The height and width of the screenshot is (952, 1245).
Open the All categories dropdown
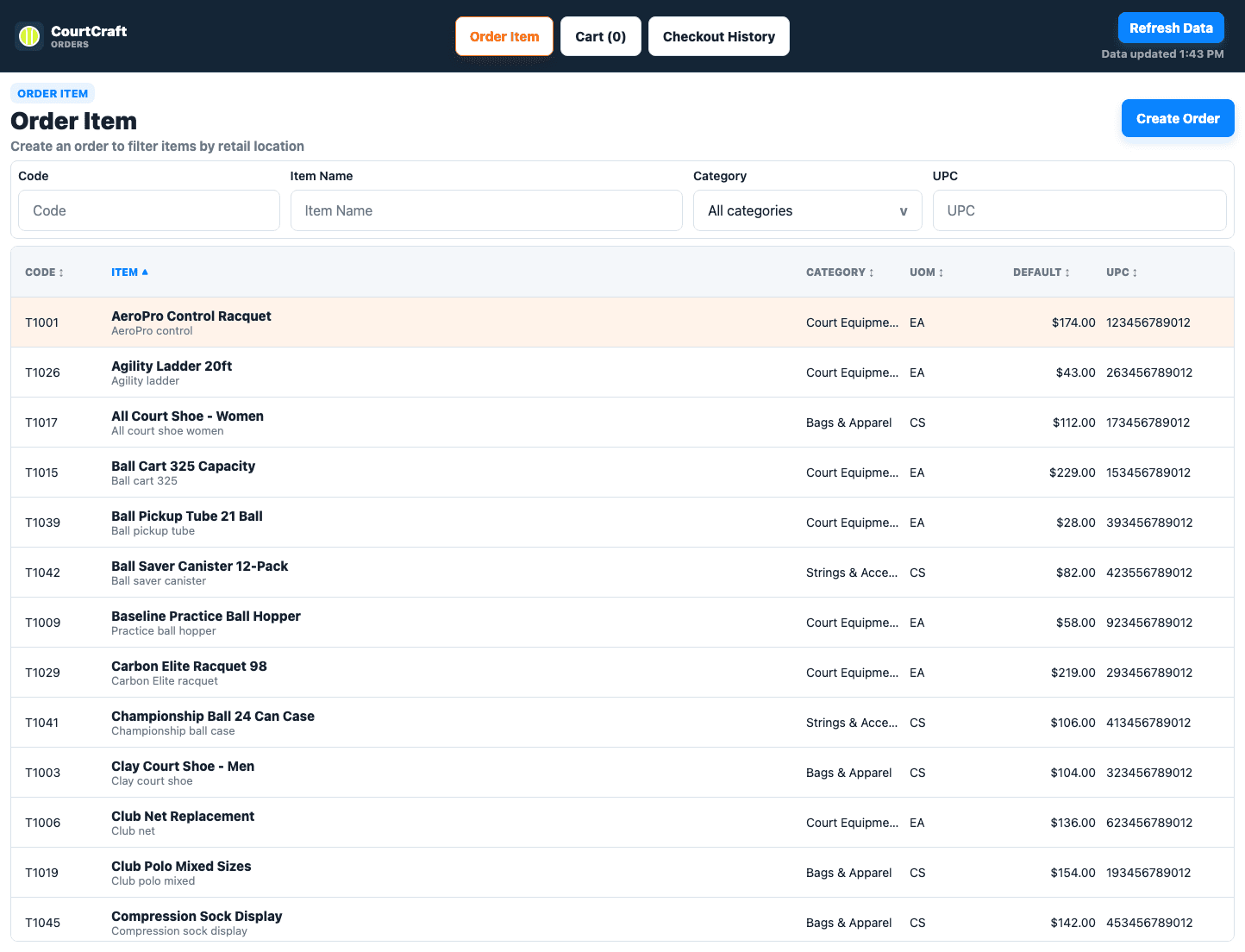[x=808, y=210]
